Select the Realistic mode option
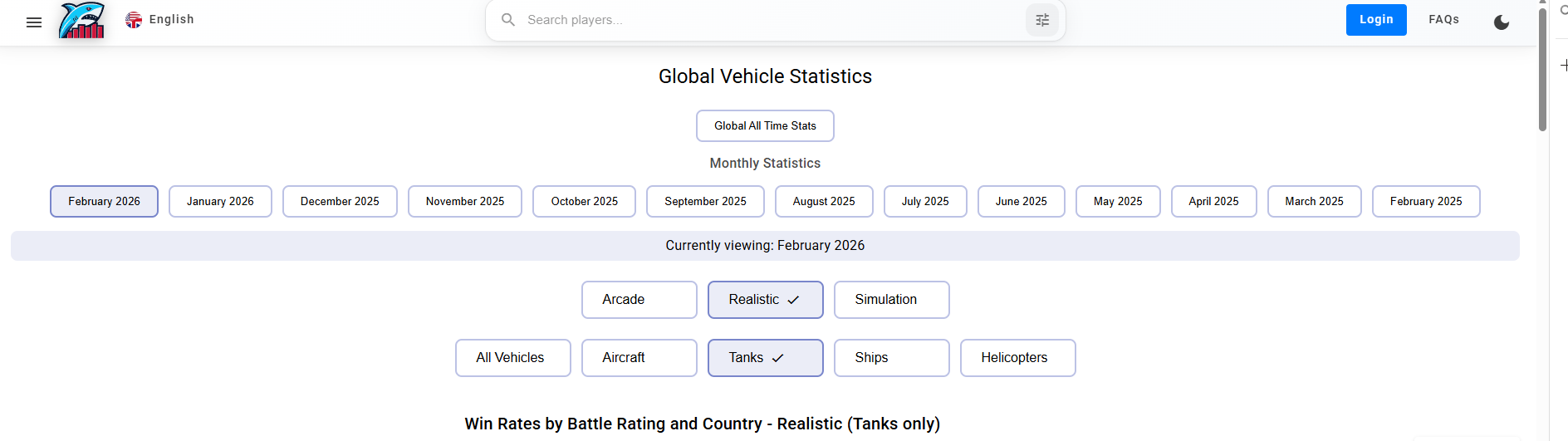 765,300
